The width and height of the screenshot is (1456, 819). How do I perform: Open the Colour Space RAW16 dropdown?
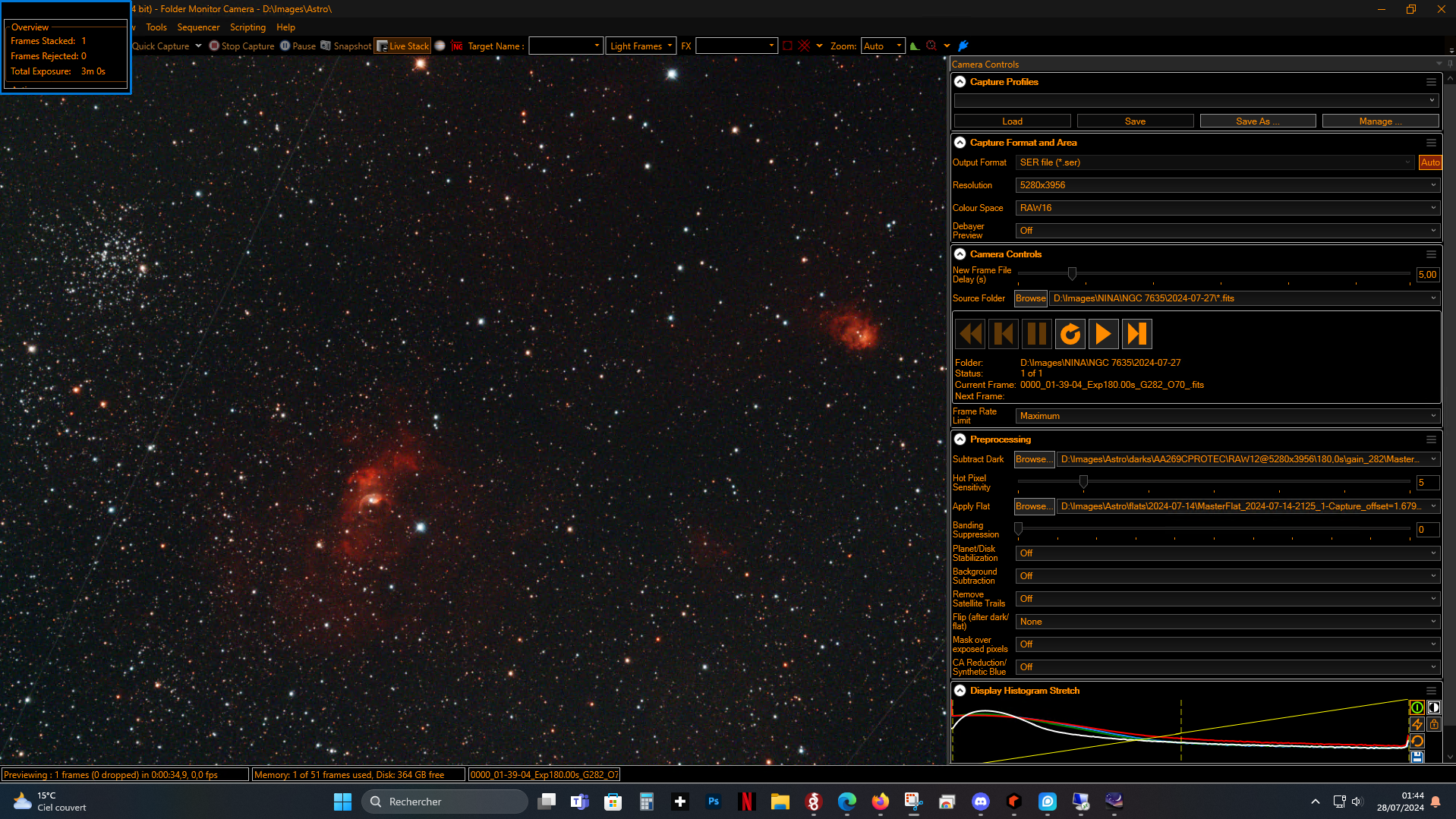coord(1228,208)
